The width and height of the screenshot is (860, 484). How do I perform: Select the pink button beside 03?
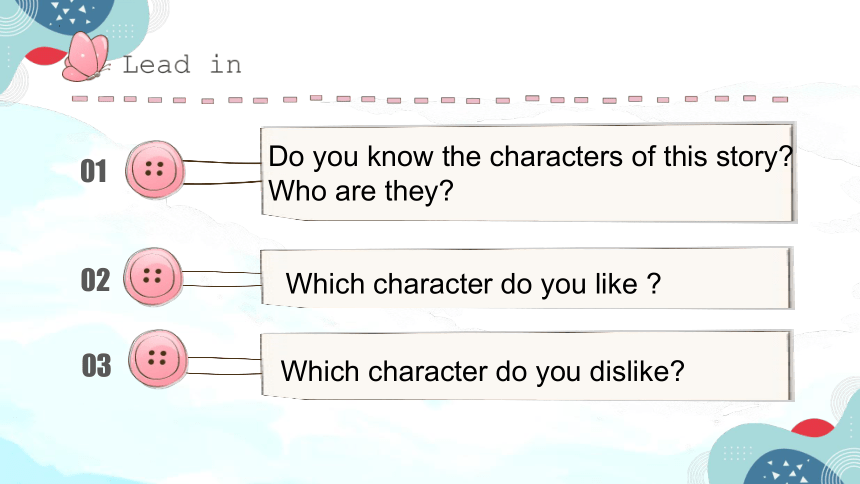tap(158, 359)
